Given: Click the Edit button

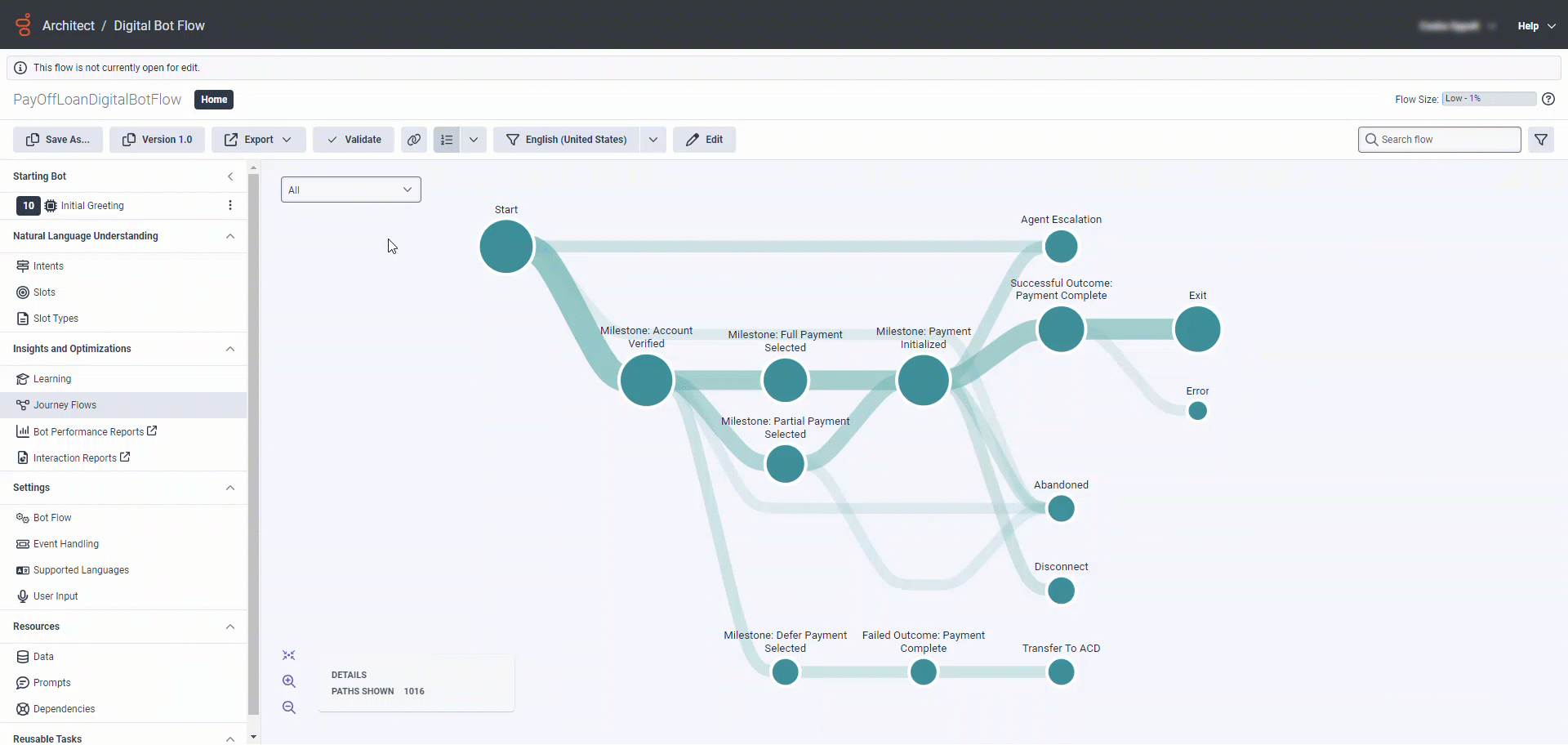Looking at the screenshot, I should 704,139.
